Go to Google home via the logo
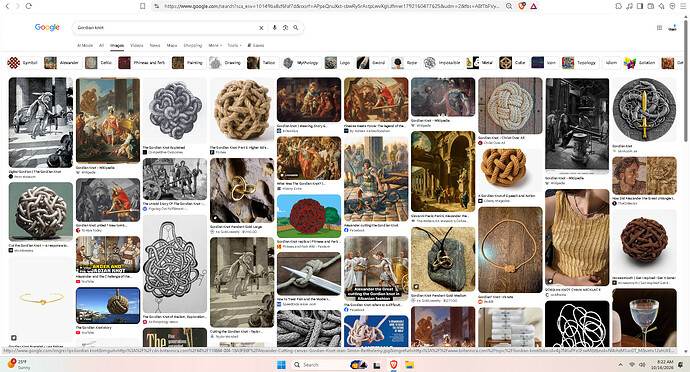Image resolution: width=690 pixels, height=372 pixels. (x=47, y=27)
